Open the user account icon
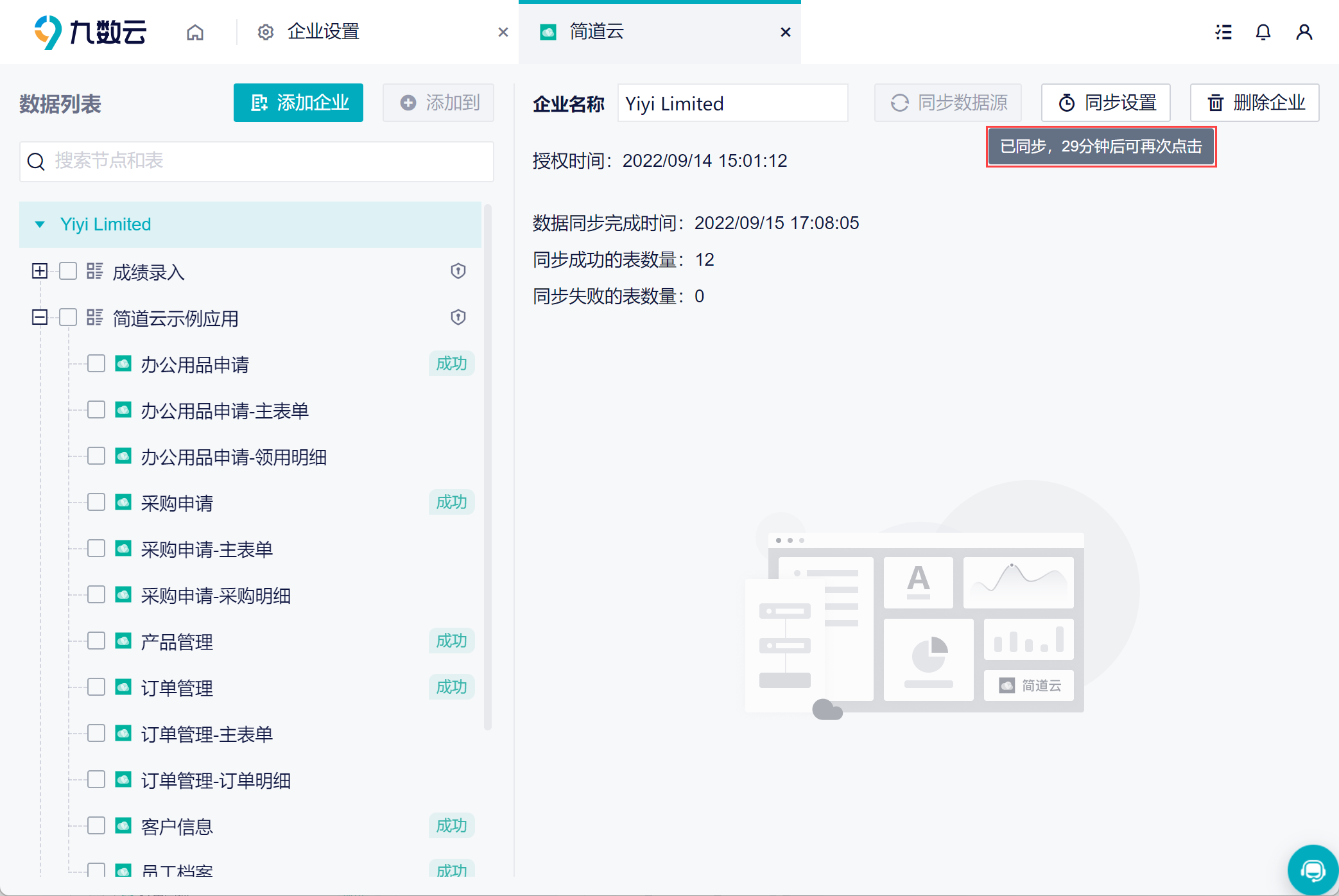The height and width of the screenshot is (896, 1339). click(x=1304, y=32)
